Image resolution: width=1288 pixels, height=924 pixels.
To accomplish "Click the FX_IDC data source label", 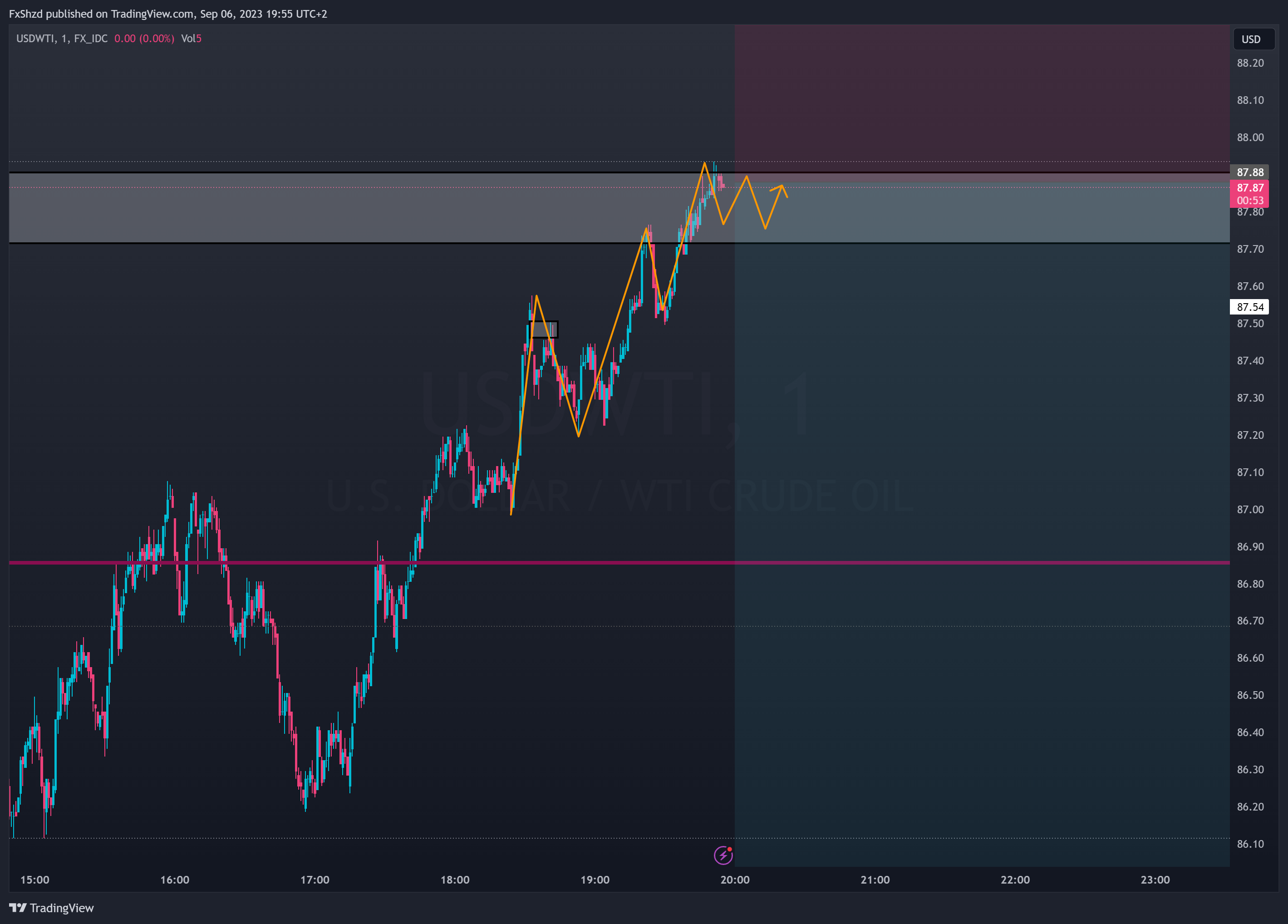I will click(91, 39).
